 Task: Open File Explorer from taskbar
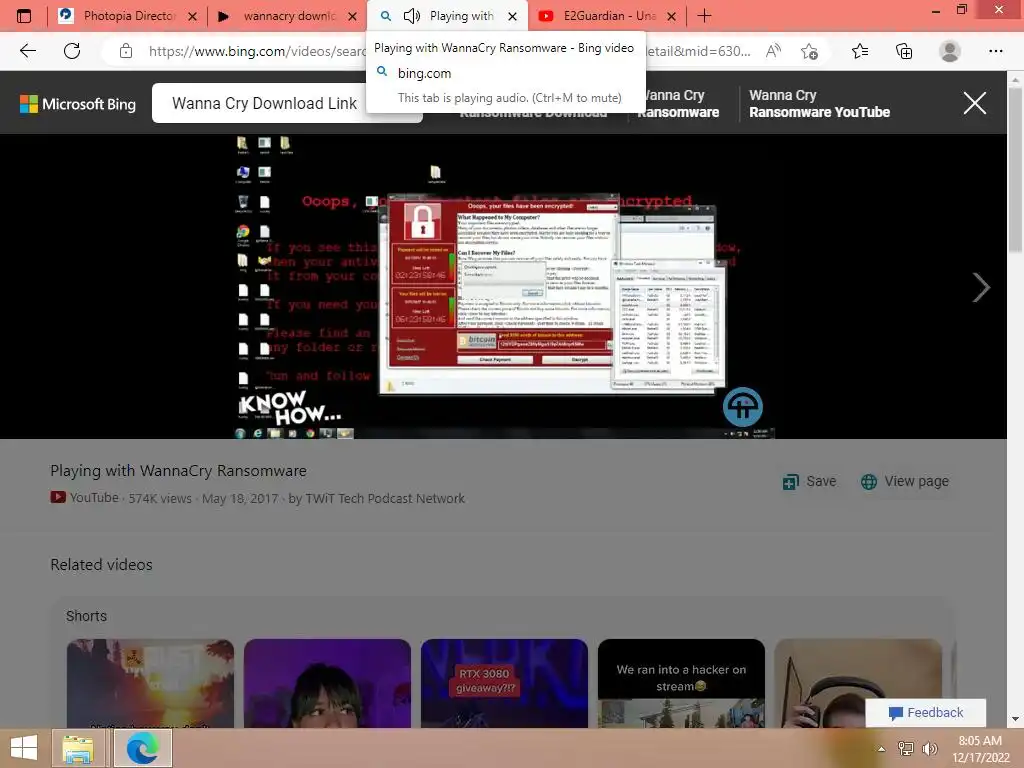pos(78,748)
